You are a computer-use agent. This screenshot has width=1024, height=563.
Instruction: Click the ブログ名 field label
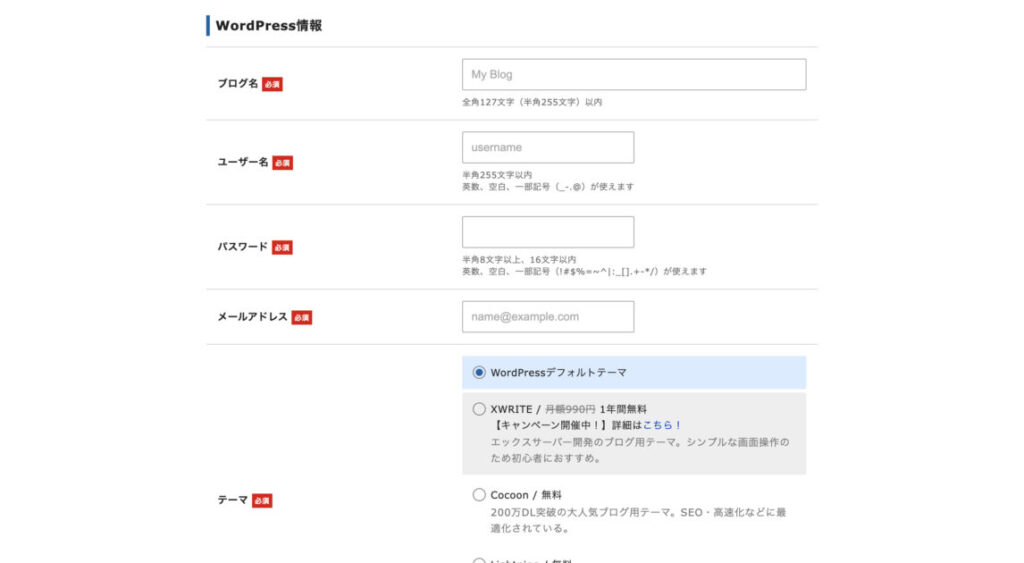click(237, 84)
